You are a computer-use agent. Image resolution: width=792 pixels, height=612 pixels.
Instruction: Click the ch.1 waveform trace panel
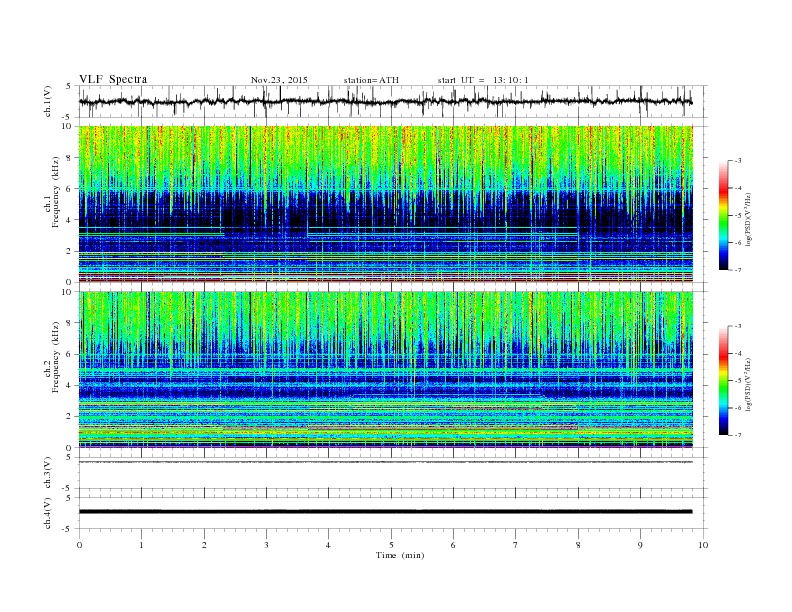coord(393,101)
